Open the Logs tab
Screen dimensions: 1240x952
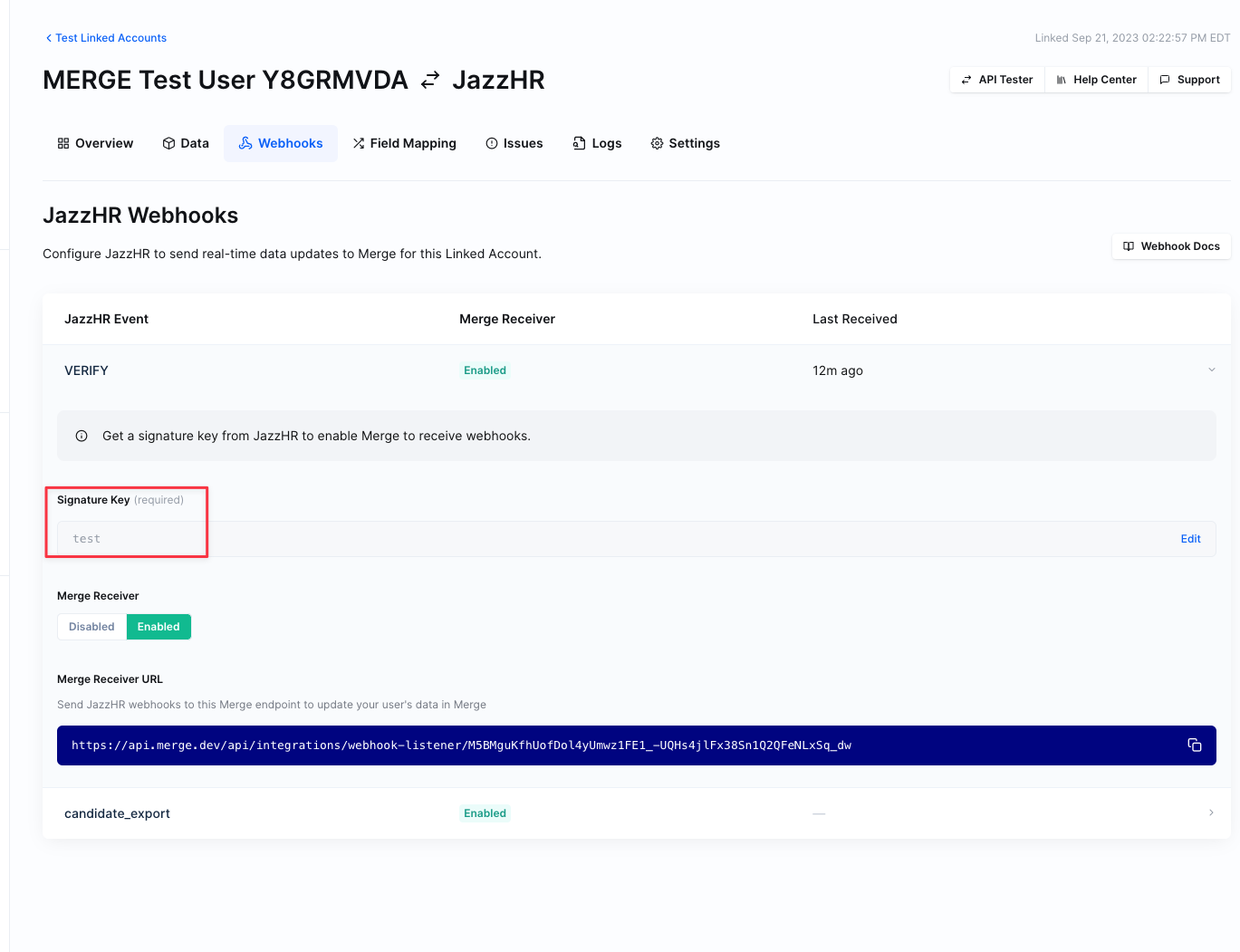(x=597, y=143)
